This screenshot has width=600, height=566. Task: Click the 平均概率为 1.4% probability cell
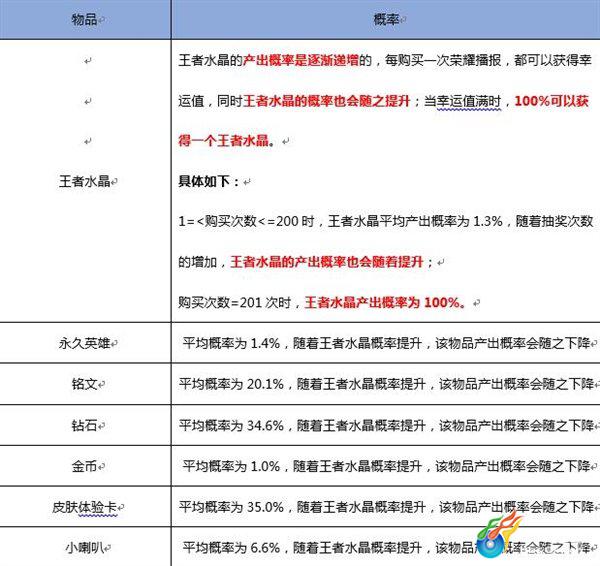[x=386, y=343]
